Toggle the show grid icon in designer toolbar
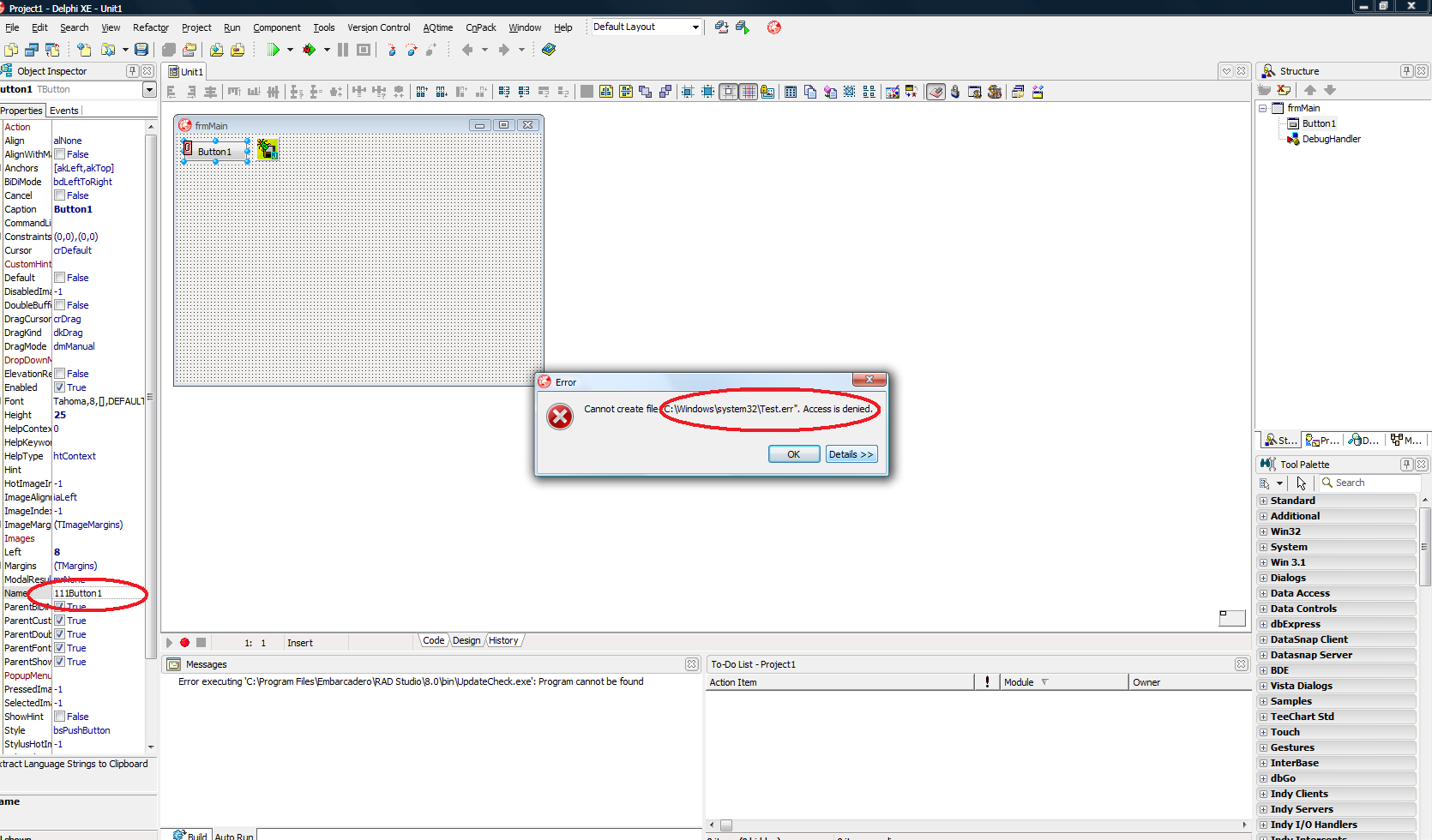 coord(749,92)
